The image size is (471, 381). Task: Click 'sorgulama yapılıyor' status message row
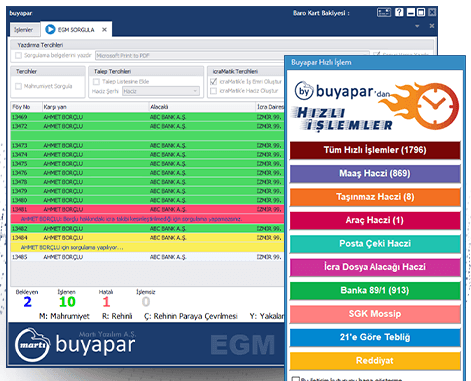coord(147,247)
